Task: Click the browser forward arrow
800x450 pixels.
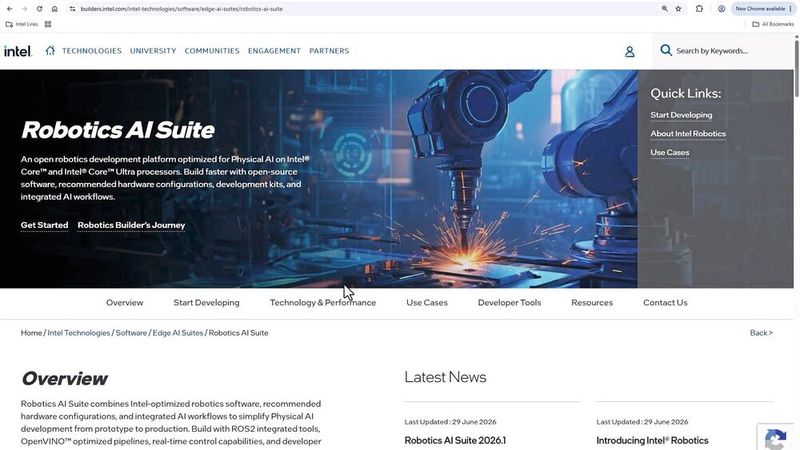Action: click(x=24, y=9)
